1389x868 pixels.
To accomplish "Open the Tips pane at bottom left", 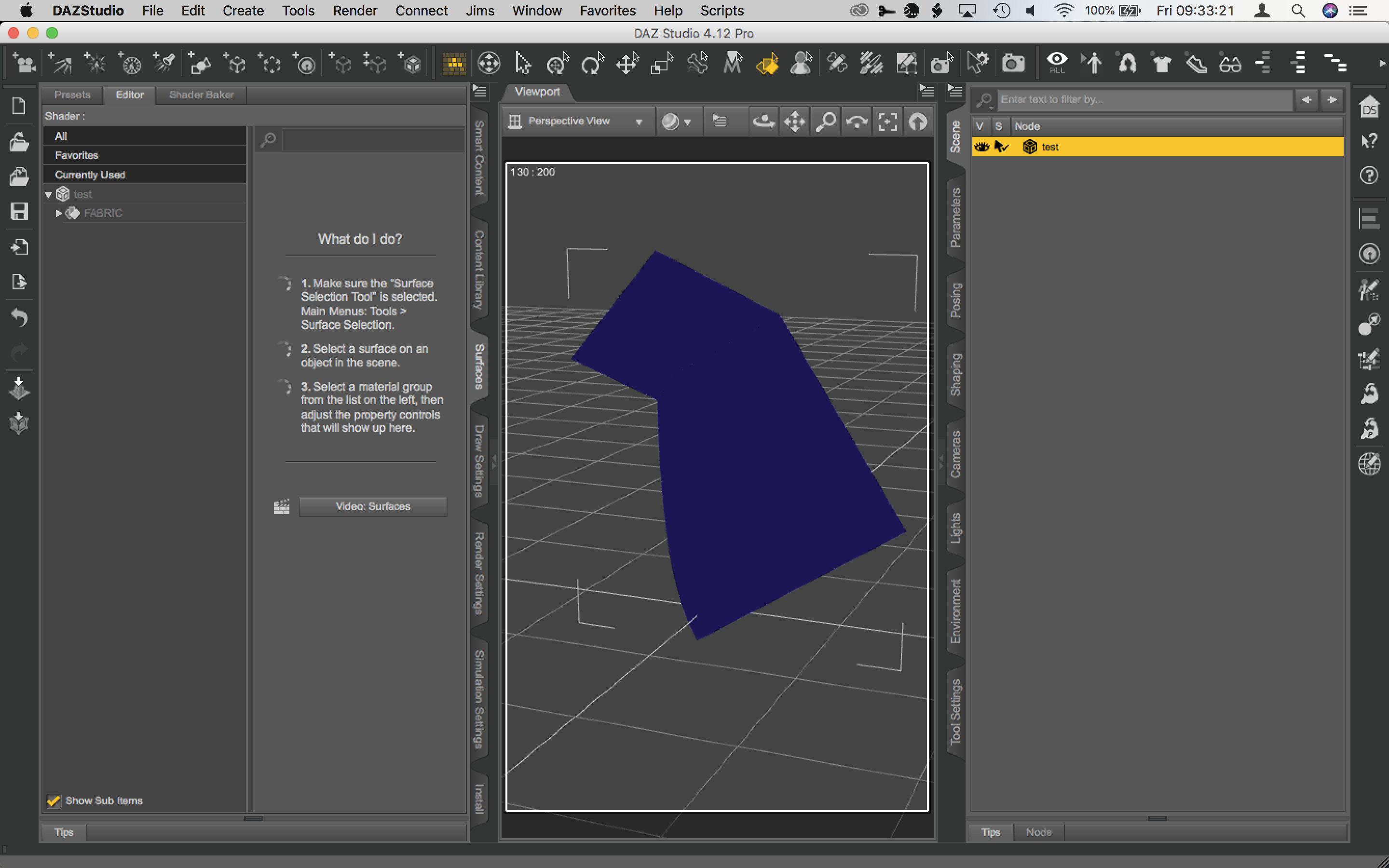I will (x=64, y=832).
